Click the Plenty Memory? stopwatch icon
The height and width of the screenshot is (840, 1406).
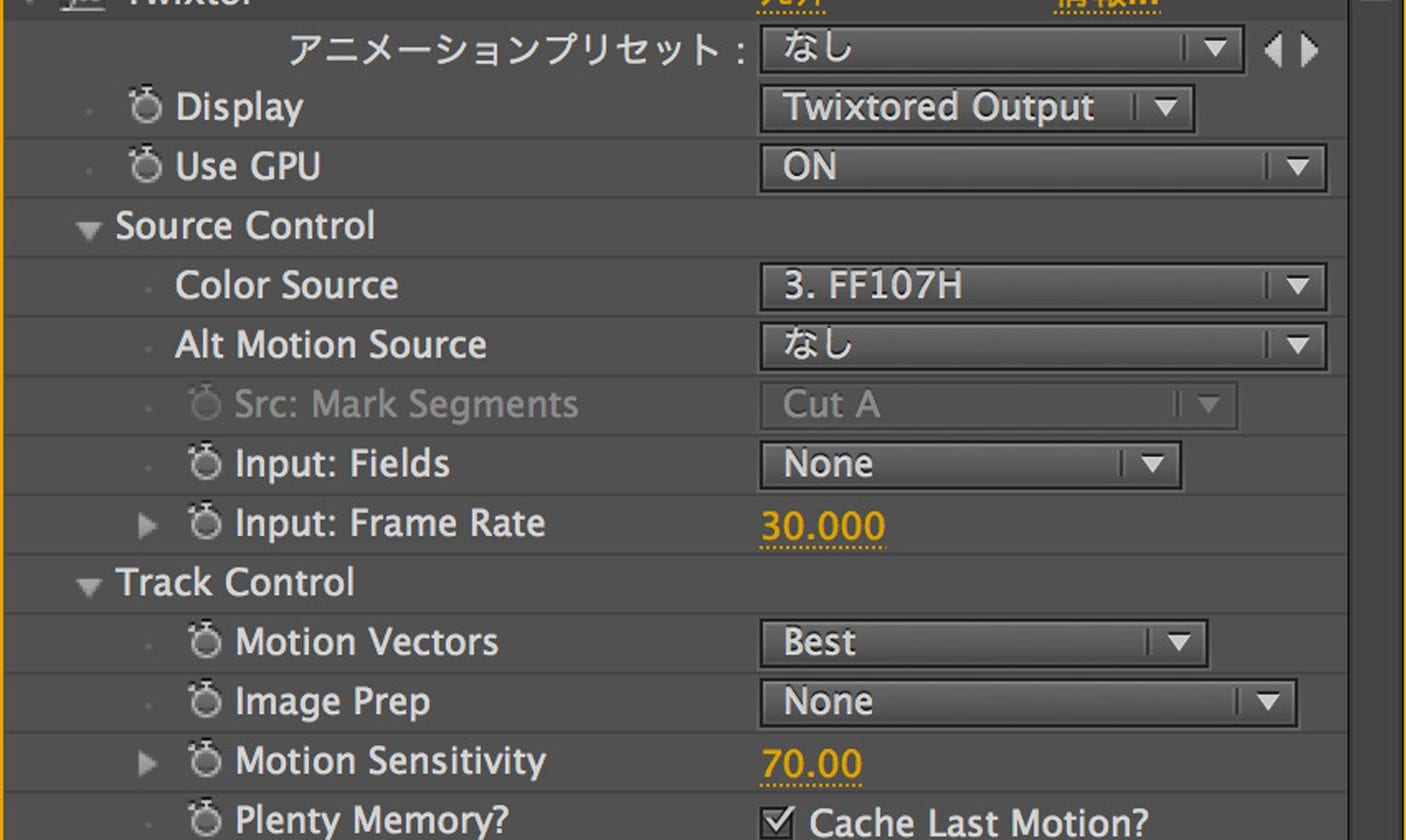[205, 820]
